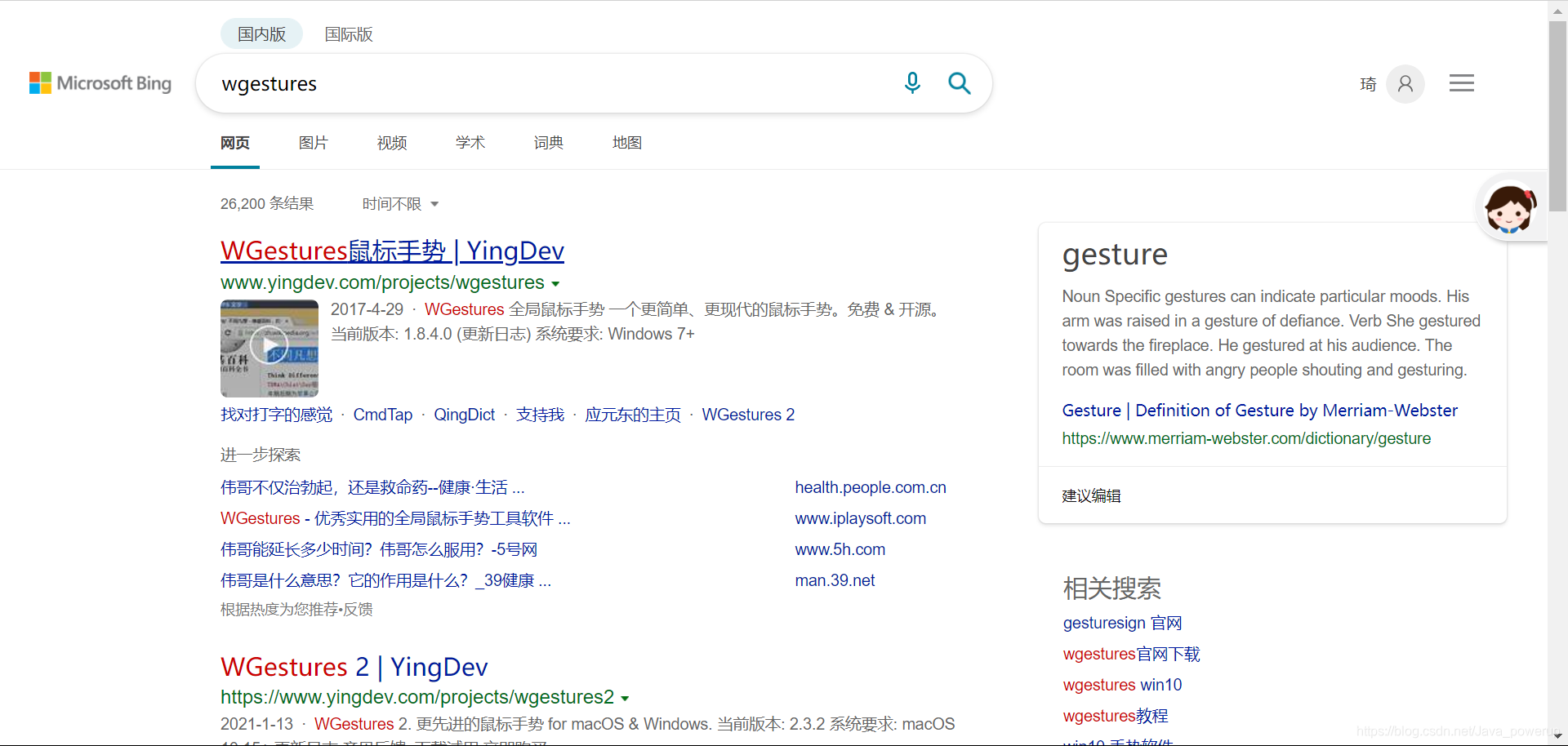Open the QingDict sitelink
The image size is (1568, 746).
465,415
